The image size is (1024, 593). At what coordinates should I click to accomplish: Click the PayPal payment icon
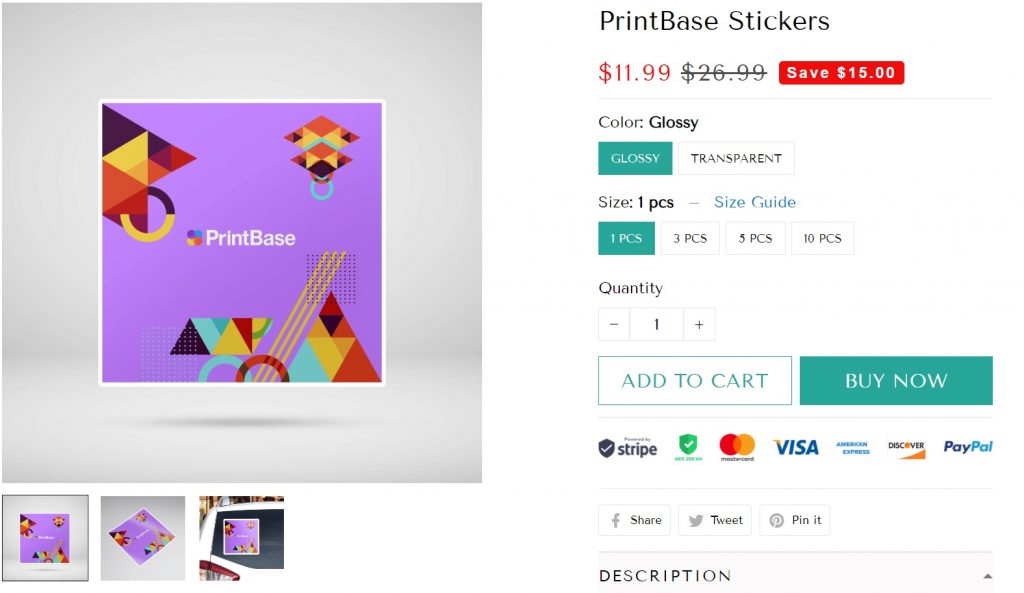[967, 447]
